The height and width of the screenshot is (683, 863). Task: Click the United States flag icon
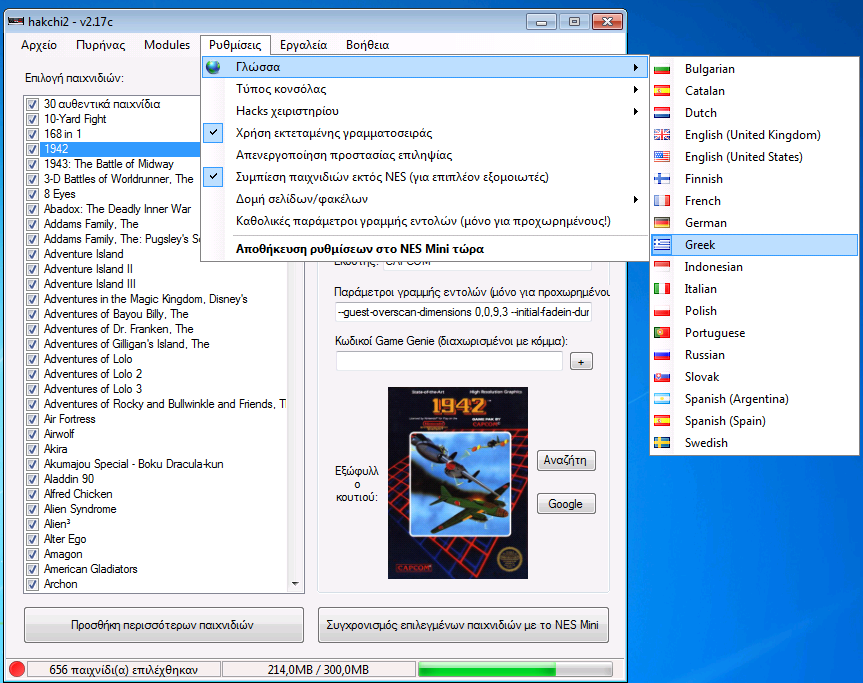[x=662, y=157]
